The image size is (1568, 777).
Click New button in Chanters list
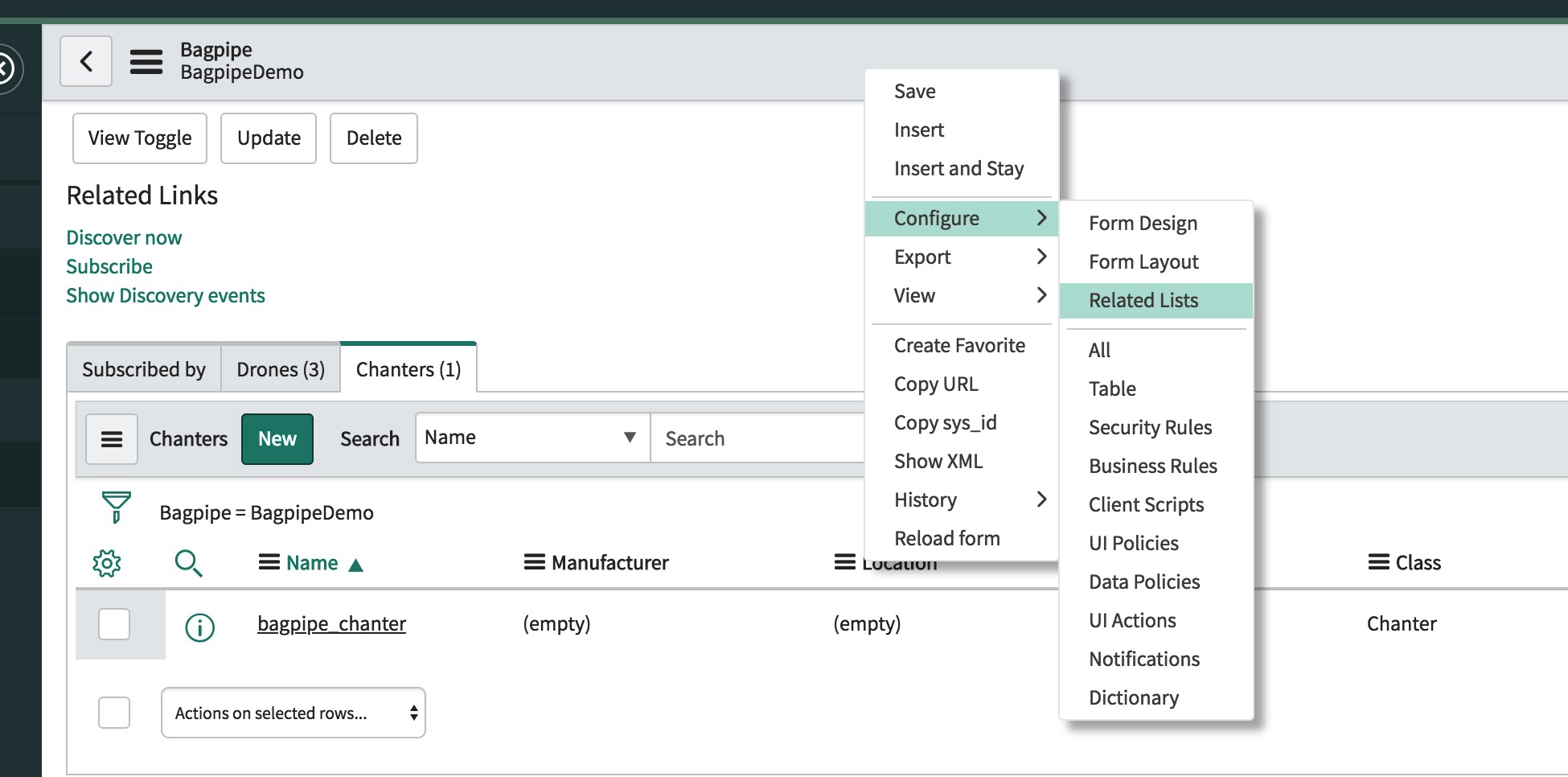click(277, 439)
